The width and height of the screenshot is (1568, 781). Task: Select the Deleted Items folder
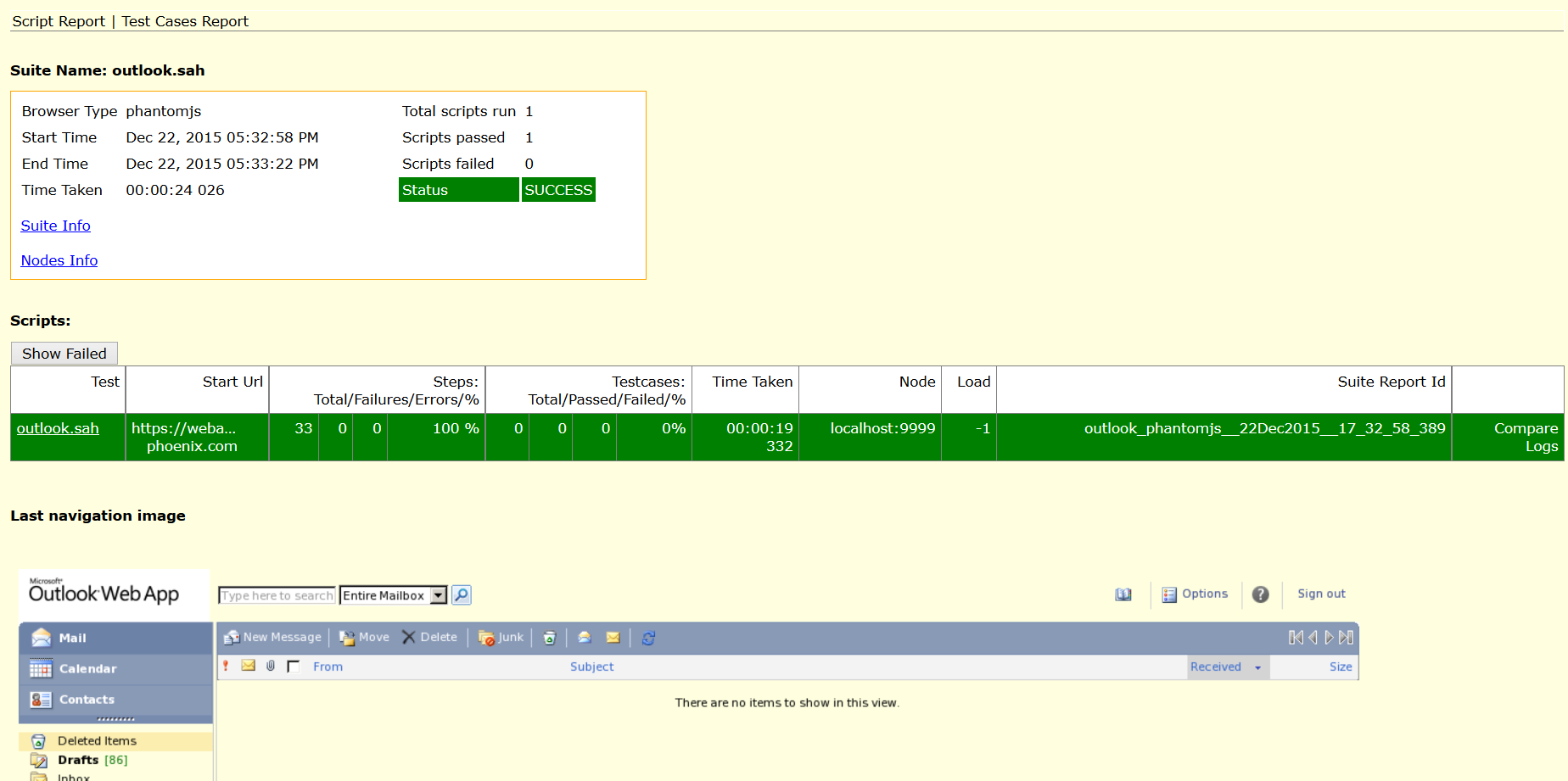click(x=115, y=741)
